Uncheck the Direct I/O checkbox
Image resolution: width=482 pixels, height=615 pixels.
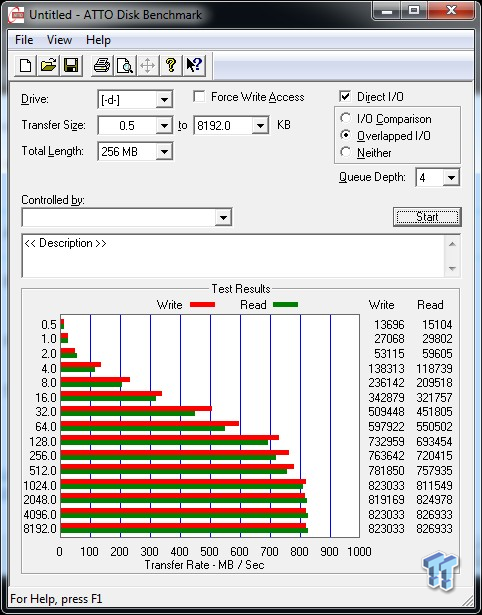tap(345, 96)
